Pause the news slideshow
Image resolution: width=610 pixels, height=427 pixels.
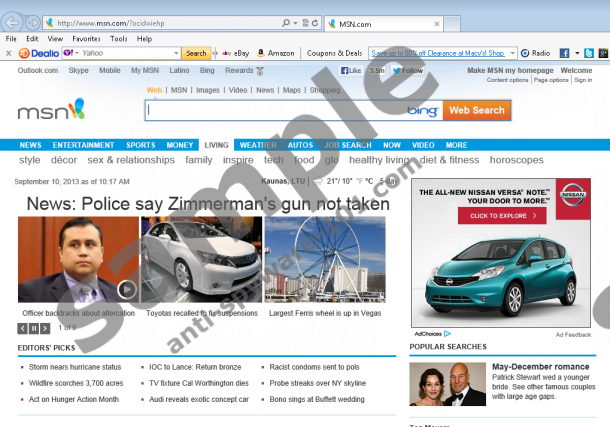tap(34, 327)
